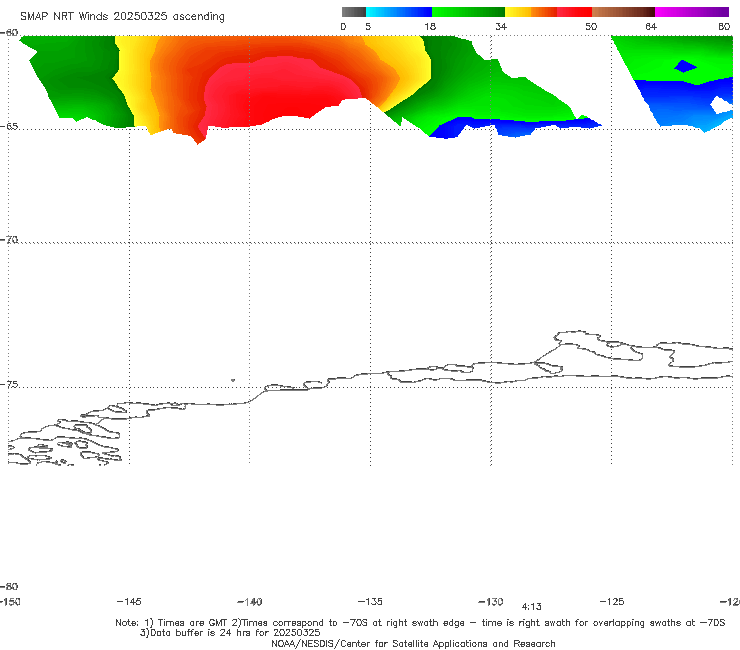Screen dimensions: 740x650
Task: Click the title 'SMAP NRT Winds 20250325 ascending'
Action: tap(122, 16)
